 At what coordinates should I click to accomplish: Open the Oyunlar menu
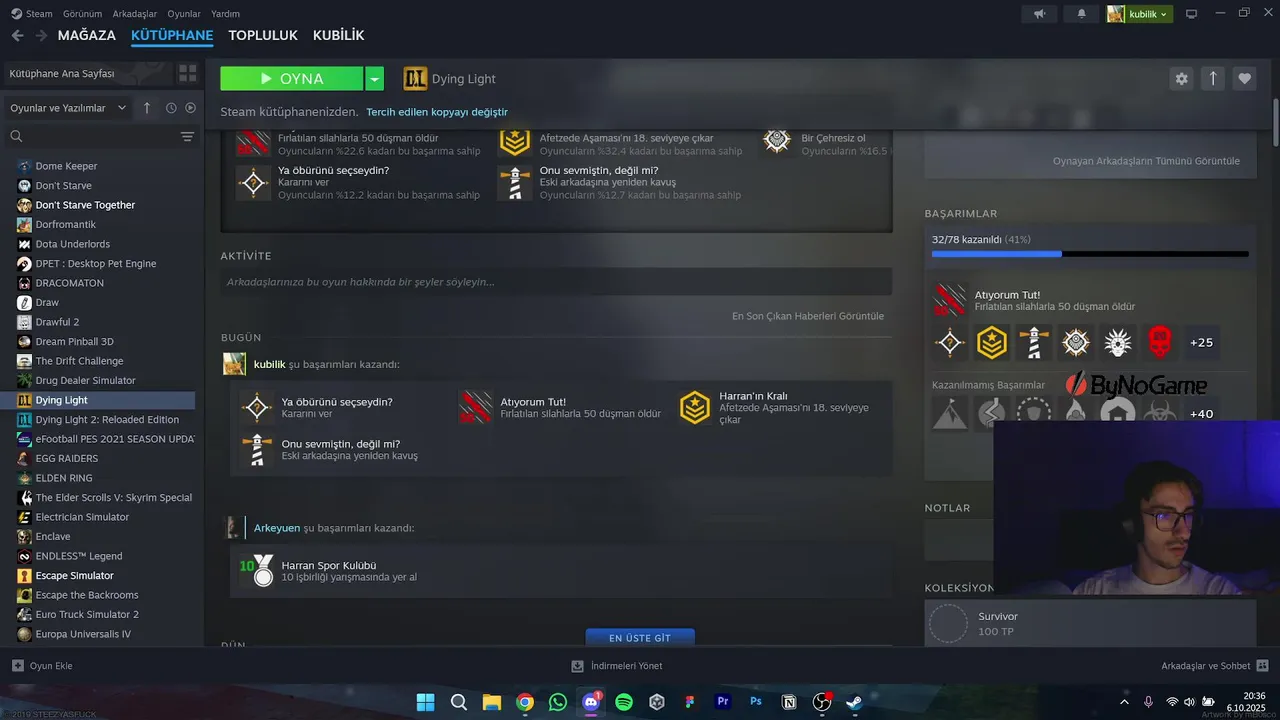(x=184, y=14)
